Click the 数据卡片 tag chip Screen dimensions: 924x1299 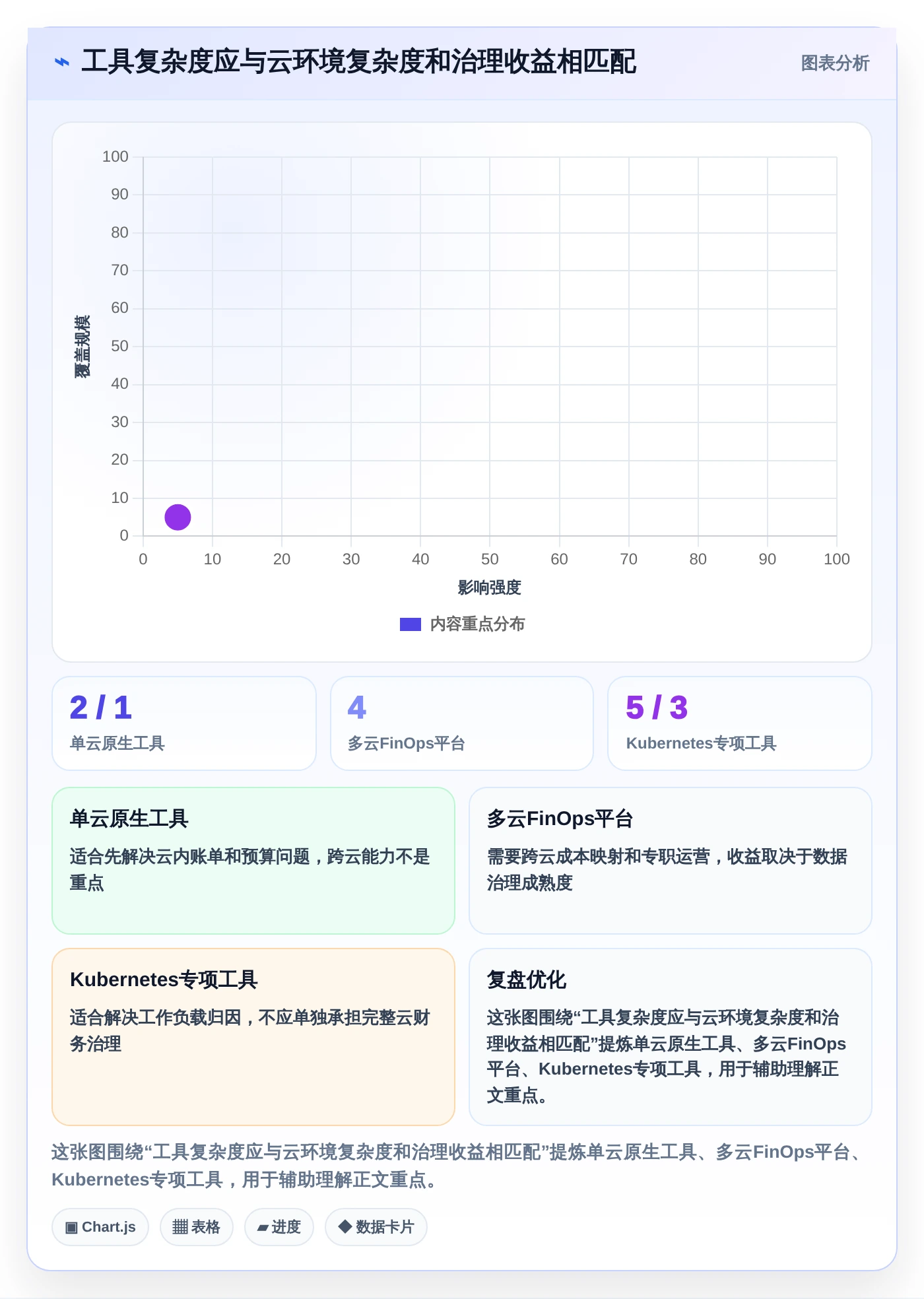(x=376, y=1227)
